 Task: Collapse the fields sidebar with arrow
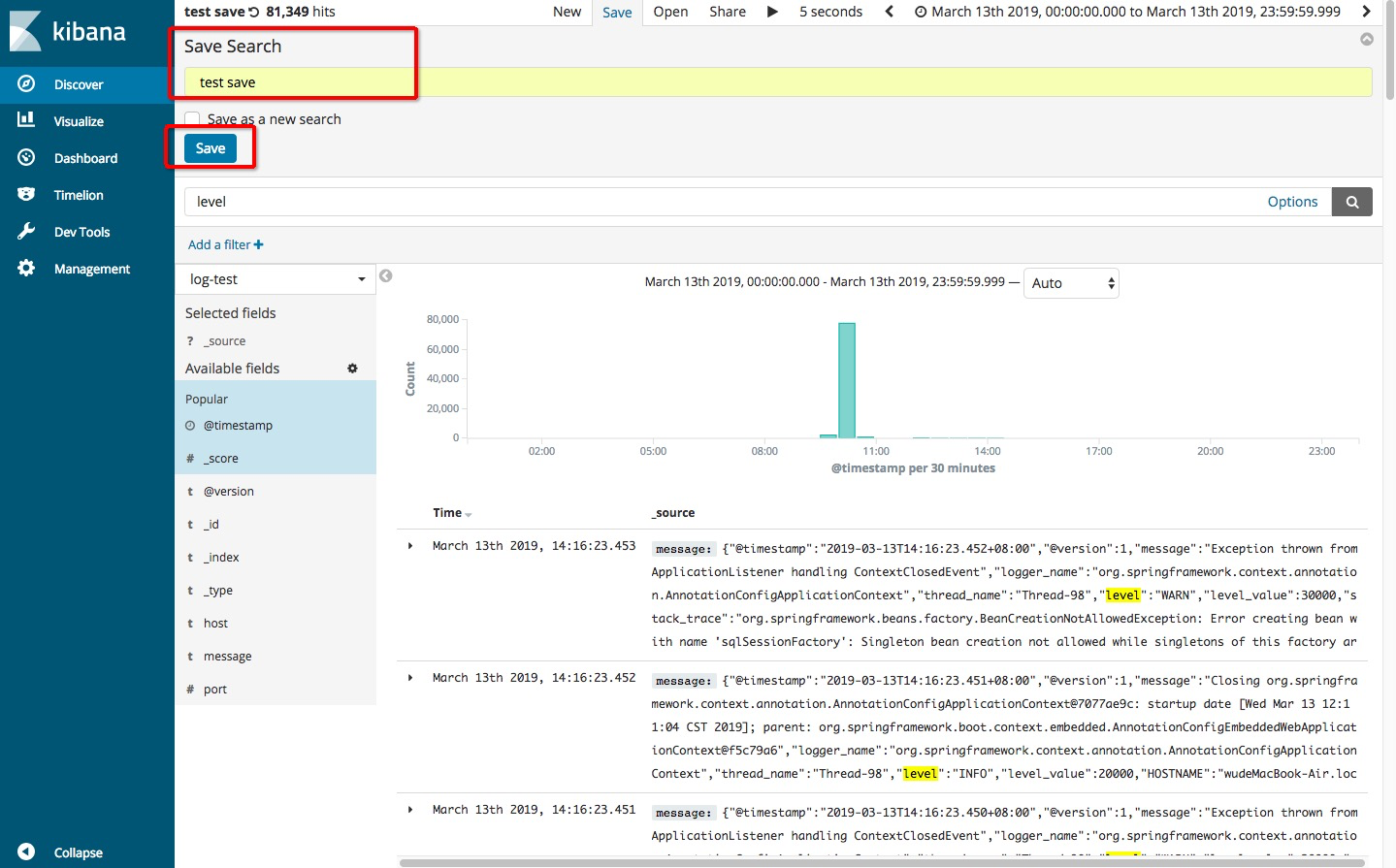point(386,276)
